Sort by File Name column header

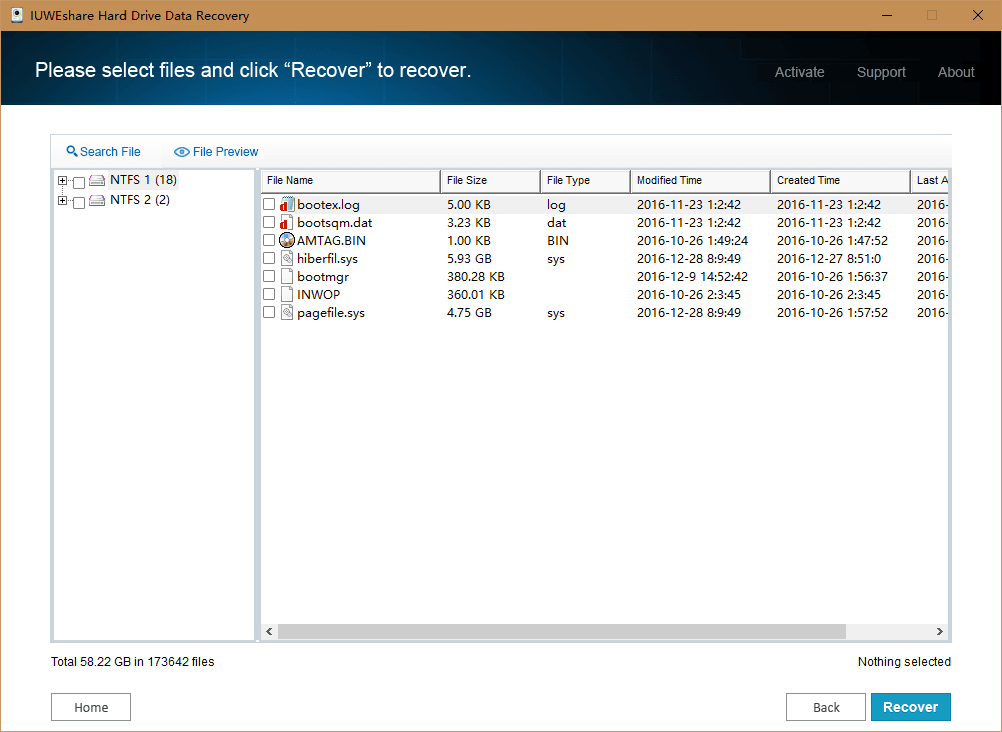(351, 181)
